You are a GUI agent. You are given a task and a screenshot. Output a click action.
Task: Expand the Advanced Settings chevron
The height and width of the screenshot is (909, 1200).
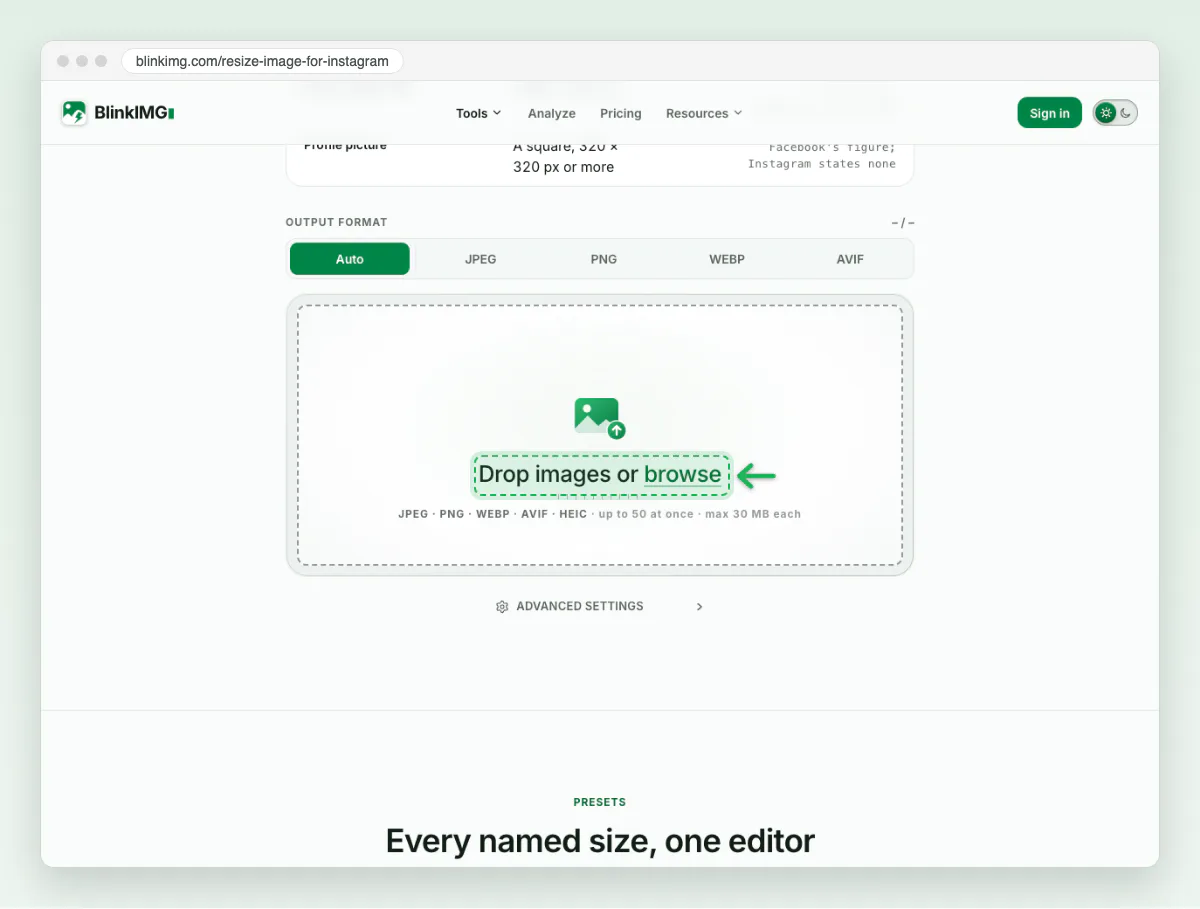[x=699, y=606]
